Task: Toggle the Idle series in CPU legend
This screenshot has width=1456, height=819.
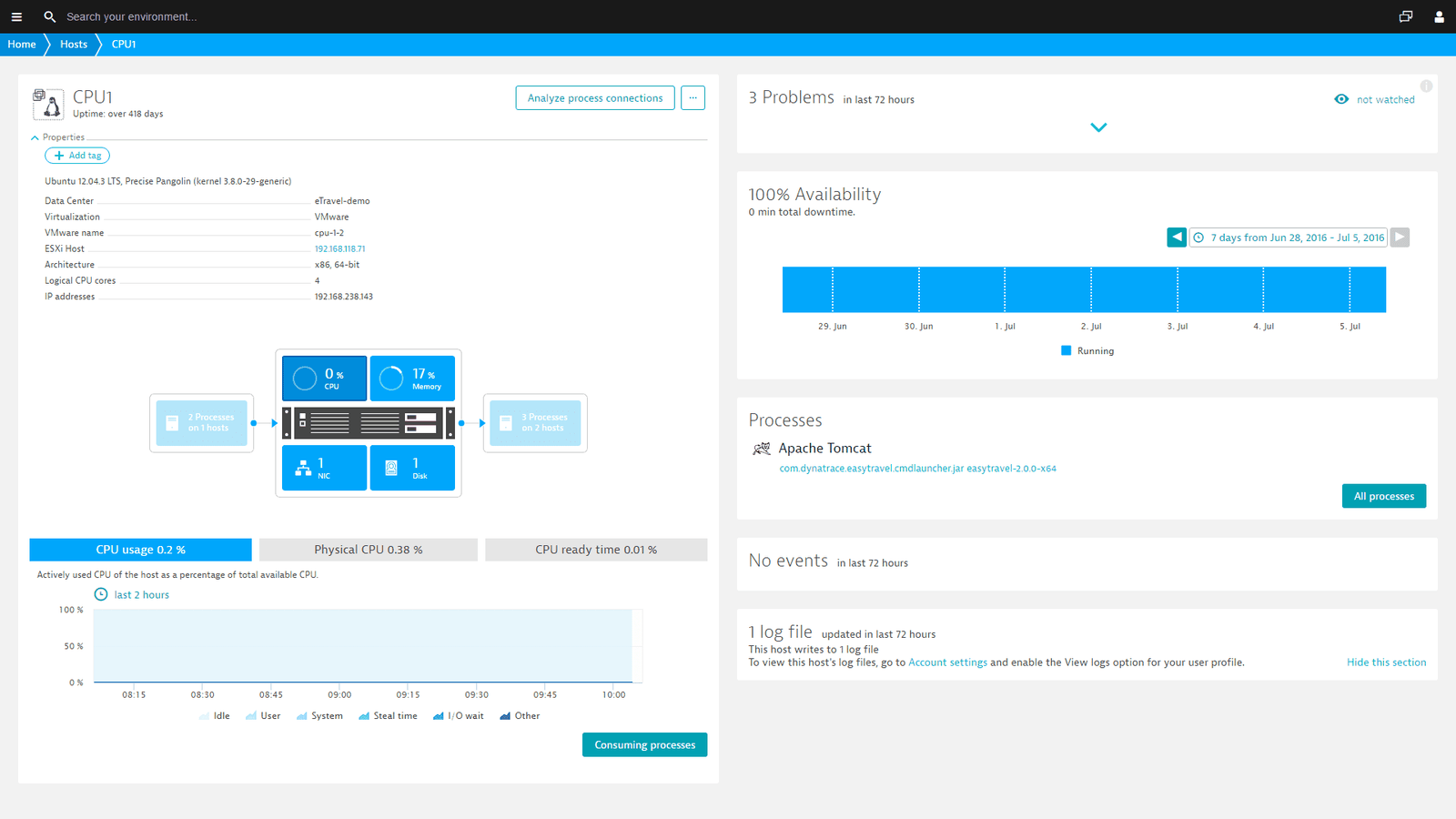Action: pyautogui.click(x=214, y=716)
